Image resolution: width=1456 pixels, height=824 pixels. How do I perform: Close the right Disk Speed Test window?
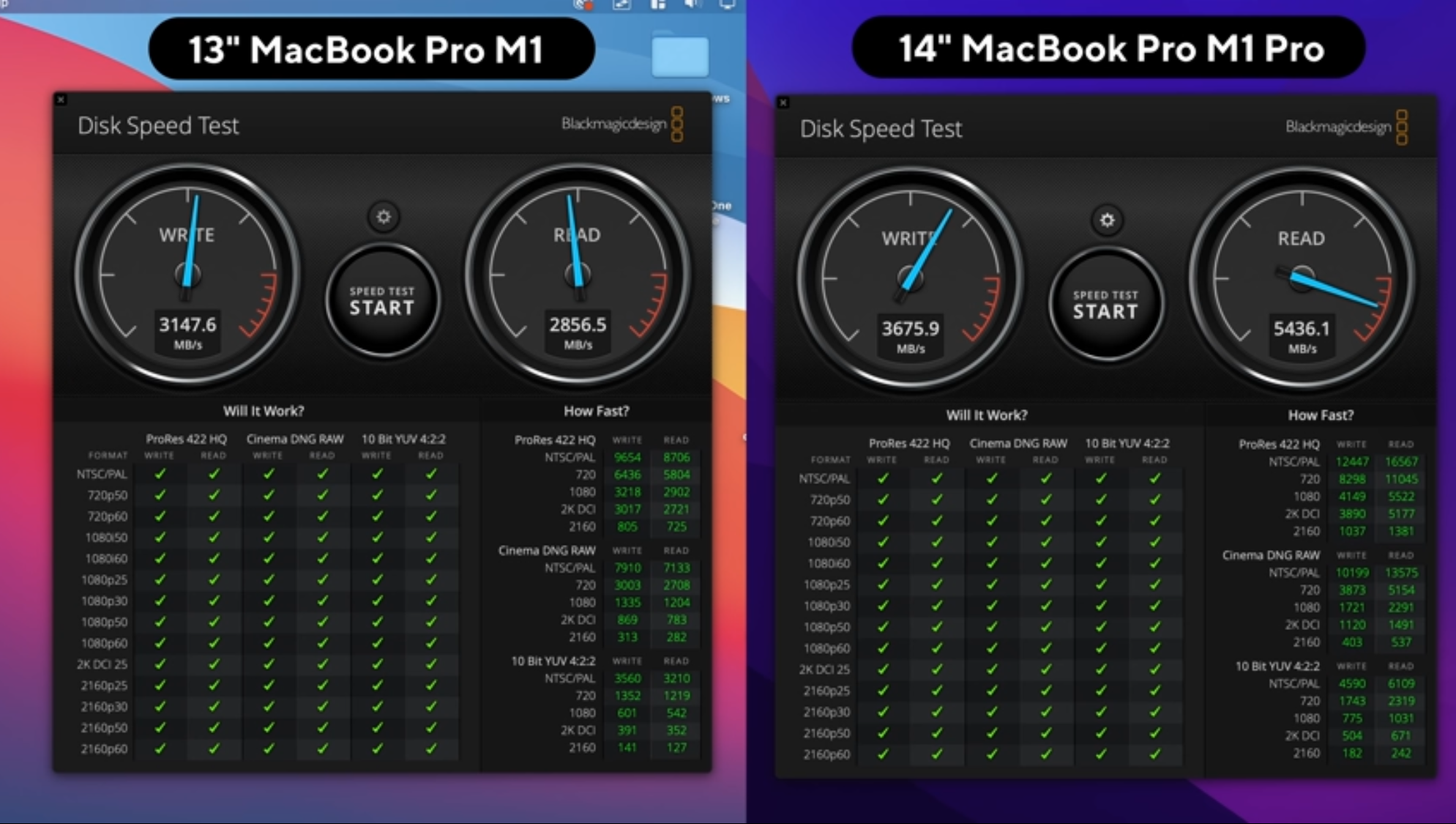[783, 103]
